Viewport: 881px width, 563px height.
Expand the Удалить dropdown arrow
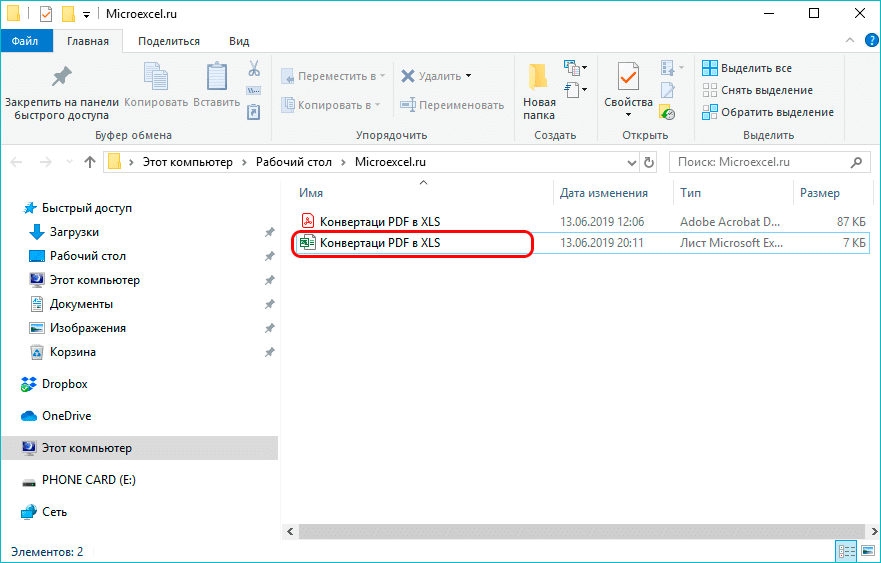468,76
